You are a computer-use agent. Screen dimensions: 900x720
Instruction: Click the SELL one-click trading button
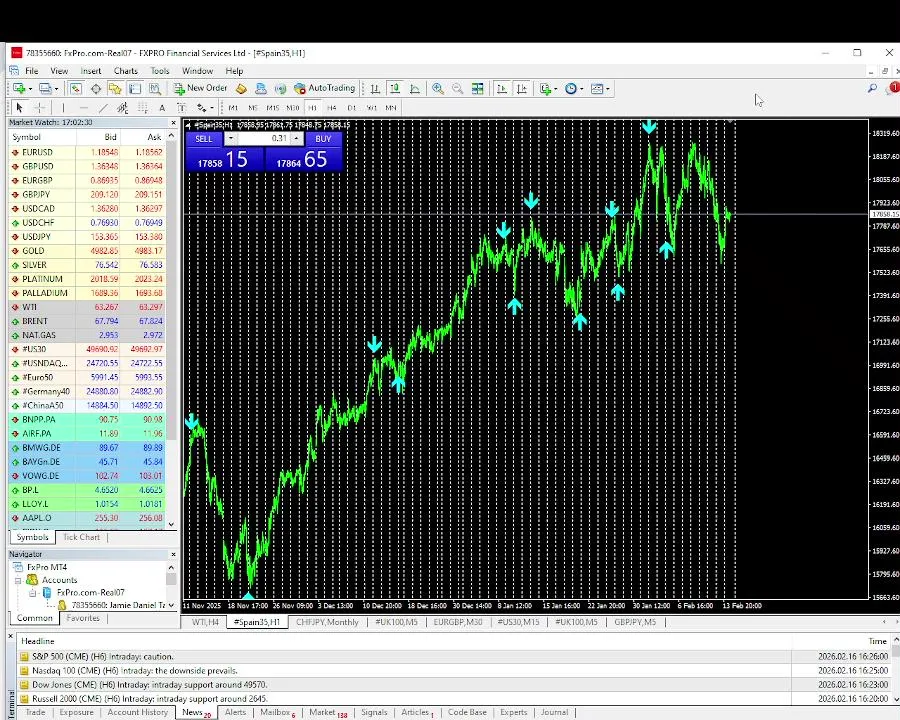click(x=204, y=138)
